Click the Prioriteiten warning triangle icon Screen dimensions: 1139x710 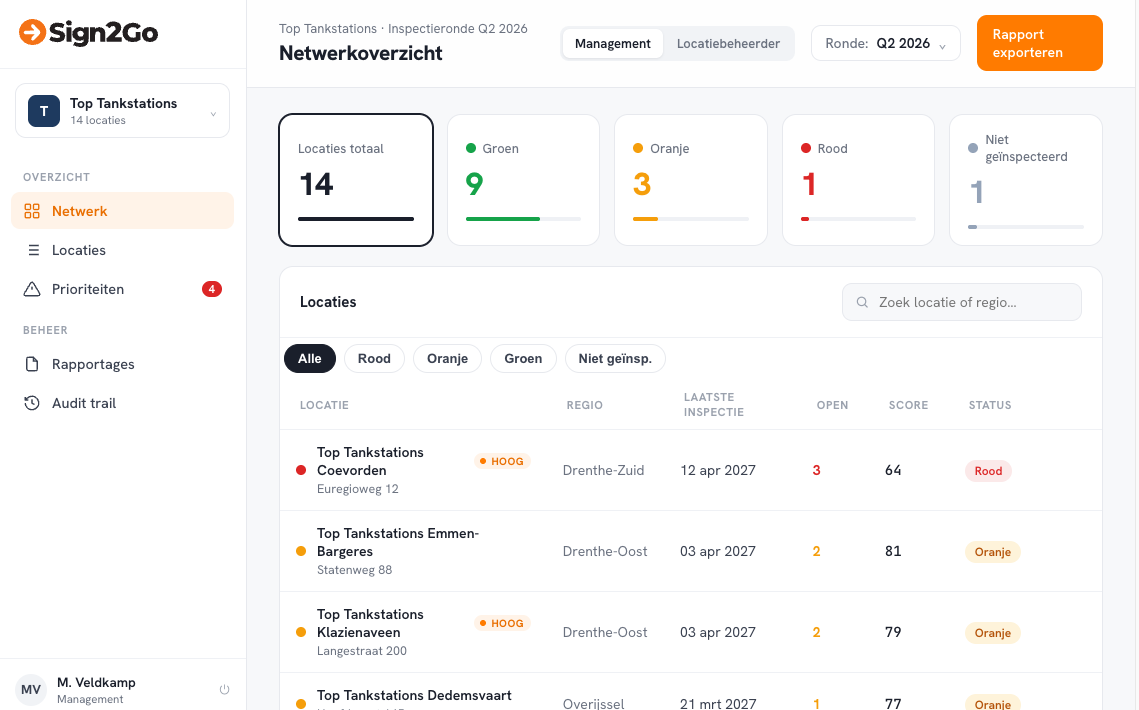pyautogui.click(x=32, y=289)
